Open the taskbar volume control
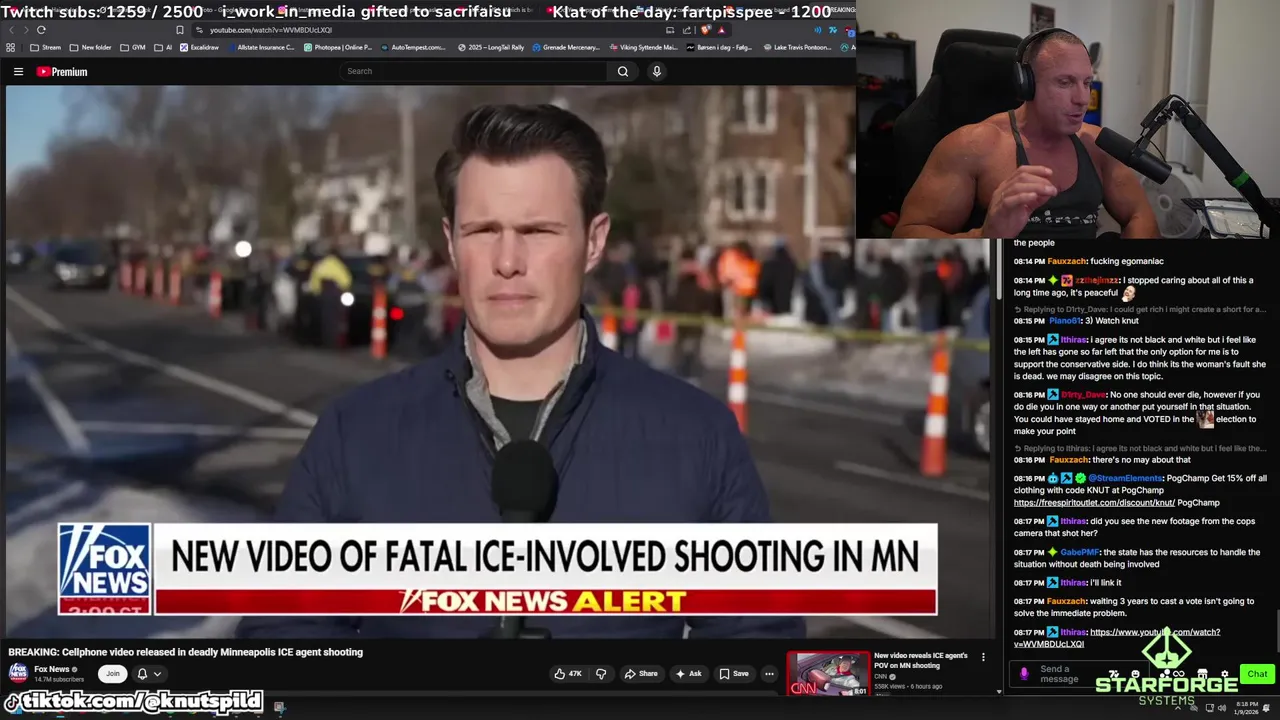Viewport: 1280px width, 720px height. tap(1222, 708)
